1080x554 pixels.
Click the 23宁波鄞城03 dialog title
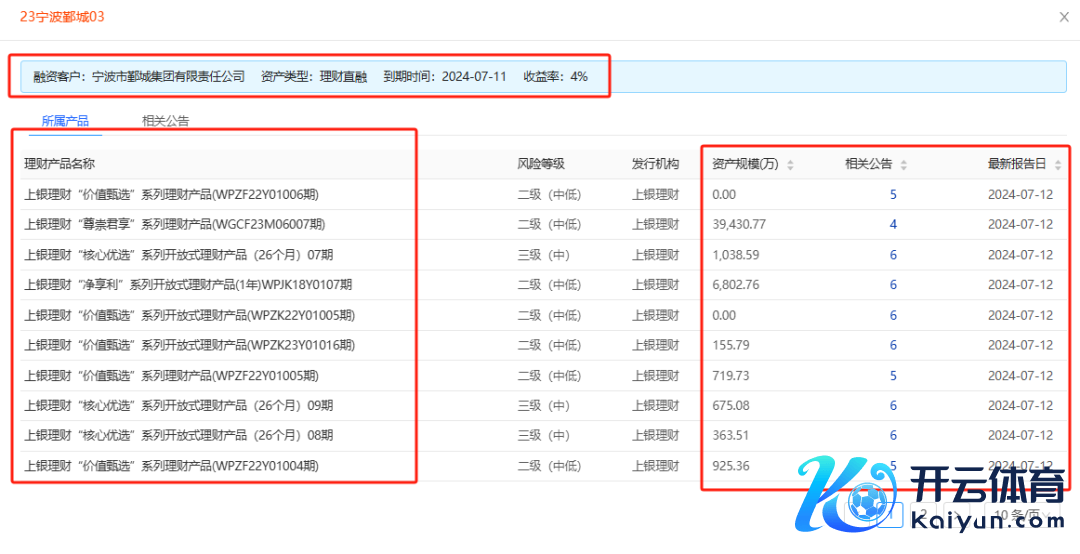point(62,17)
